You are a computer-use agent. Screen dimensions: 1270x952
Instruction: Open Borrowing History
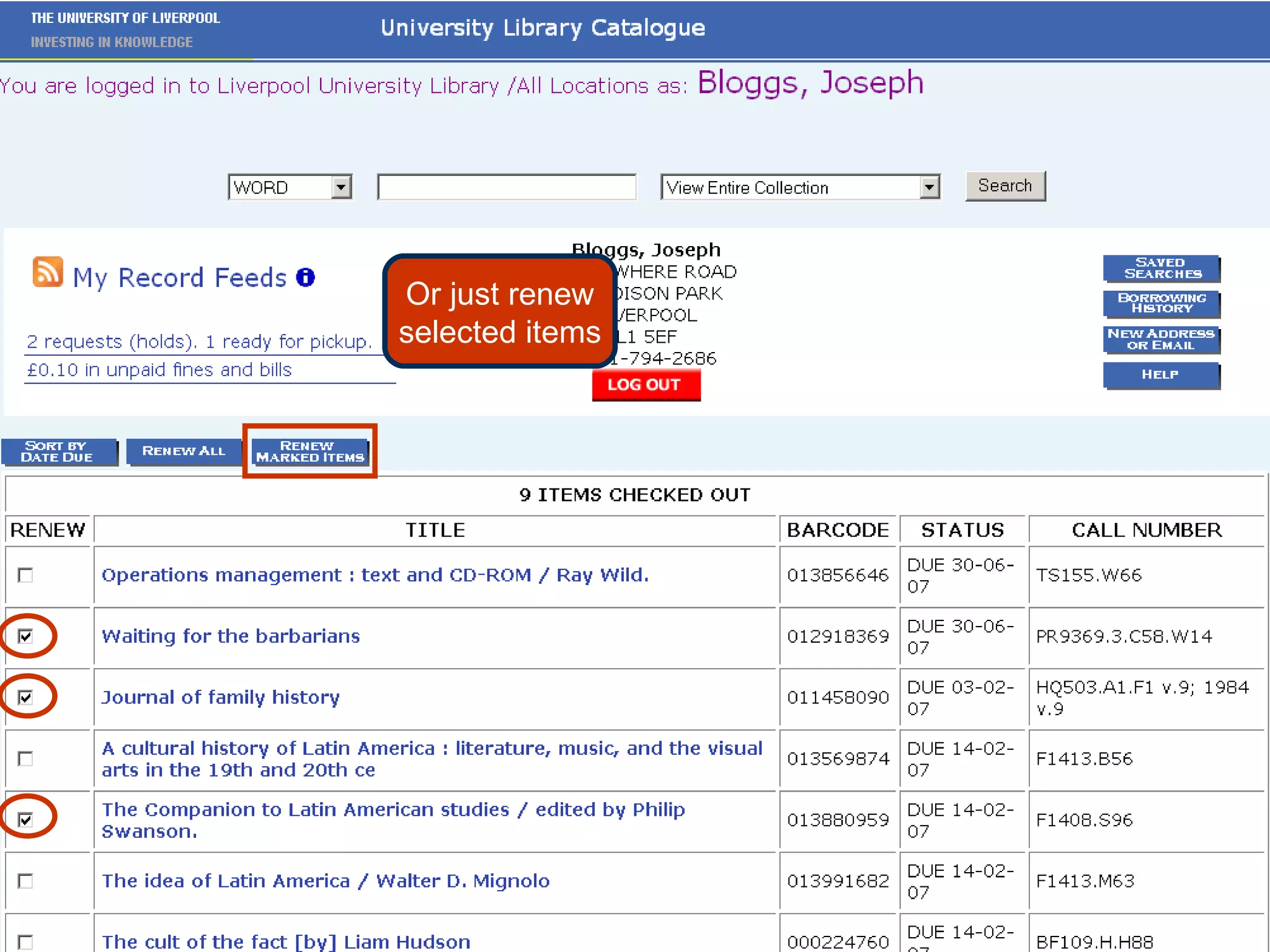1161,304
